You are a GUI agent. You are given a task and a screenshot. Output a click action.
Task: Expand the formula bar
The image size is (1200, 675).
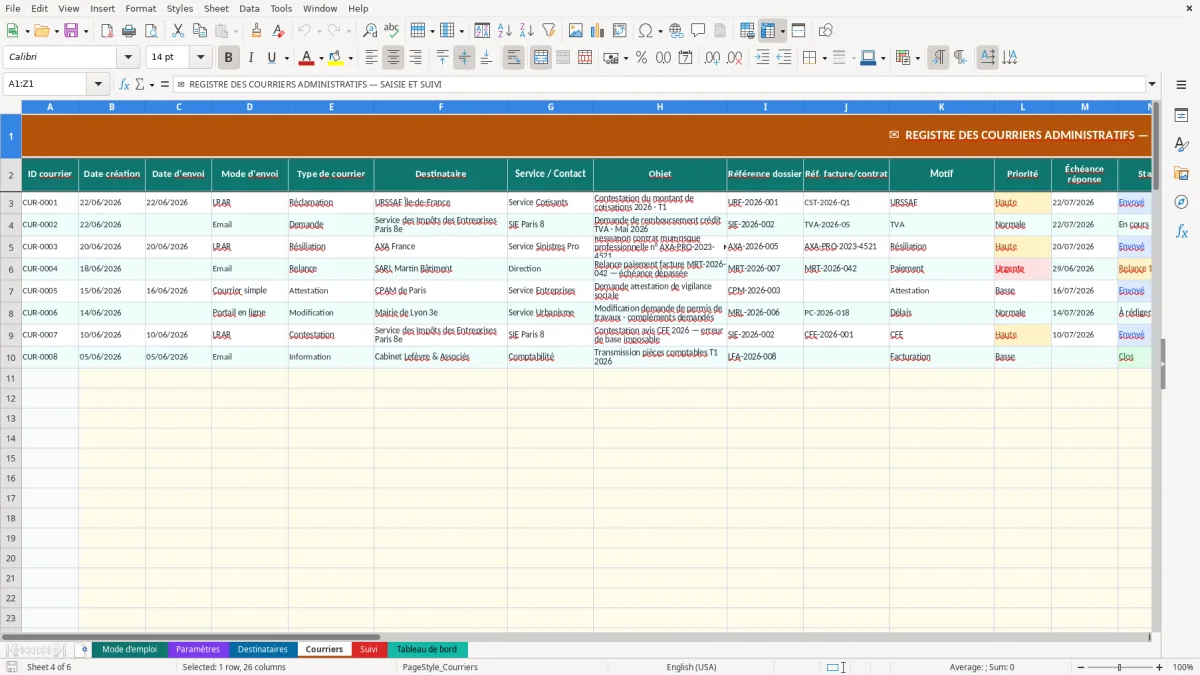click(1152, 84)
